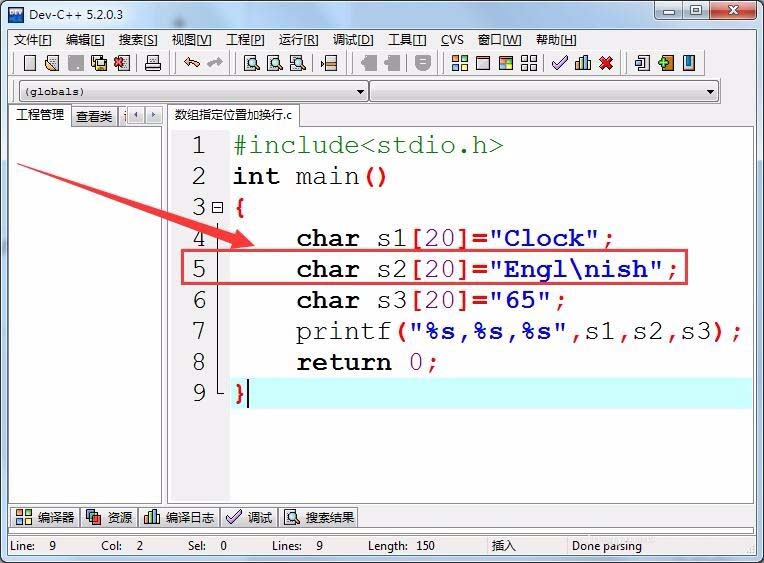764x563 pixels.
Task: Click the greyed Redo arrow icon
Action: [x=214, y=63]
